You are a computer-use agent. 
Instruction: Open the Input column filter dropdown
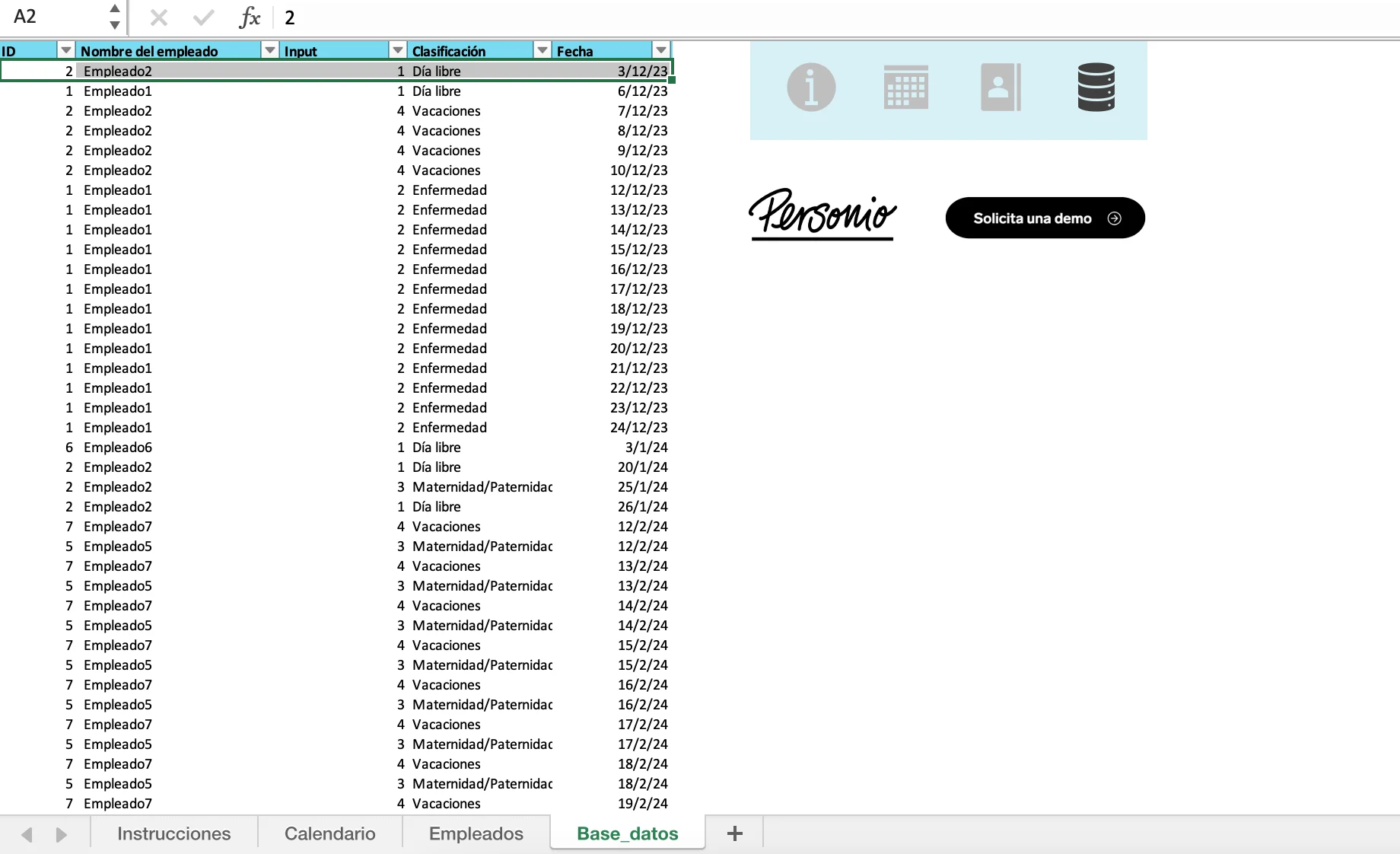pos(397,50)
